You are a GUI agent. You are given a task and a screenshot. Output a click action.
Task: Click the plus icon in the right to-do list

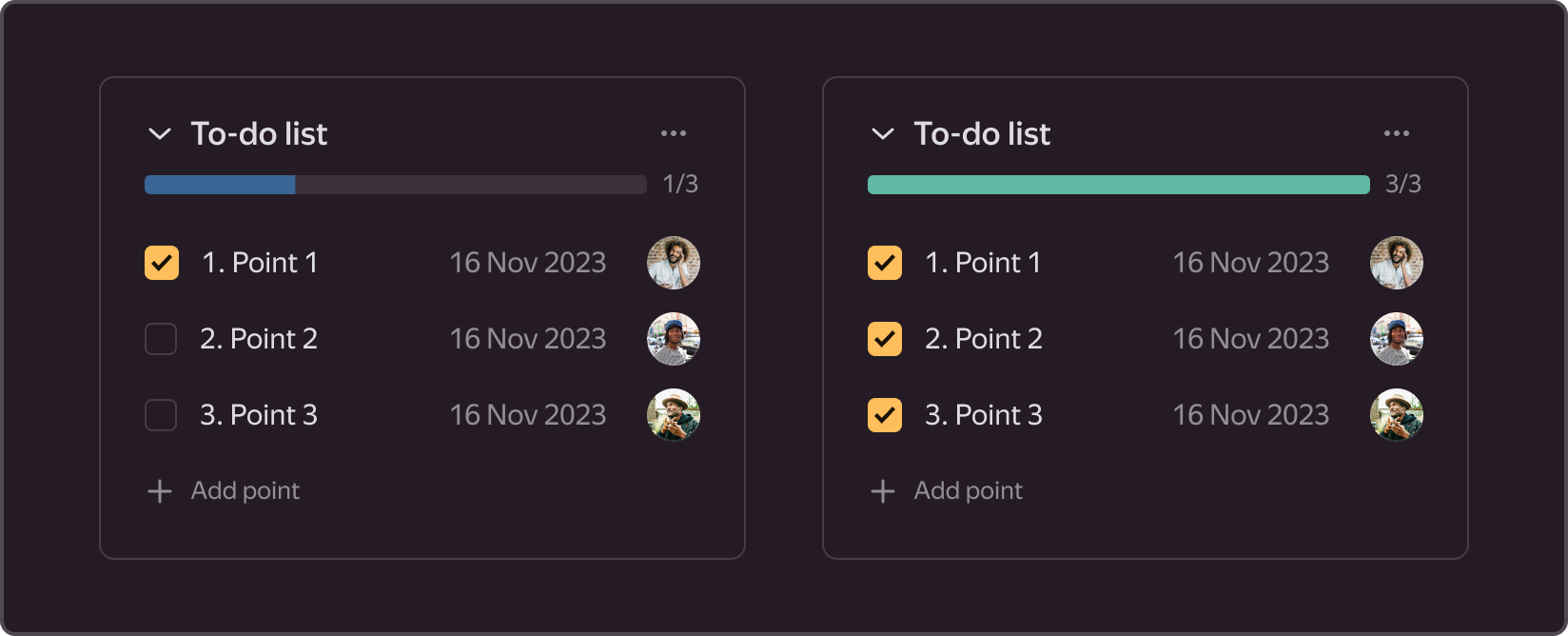tap(883, 491)
